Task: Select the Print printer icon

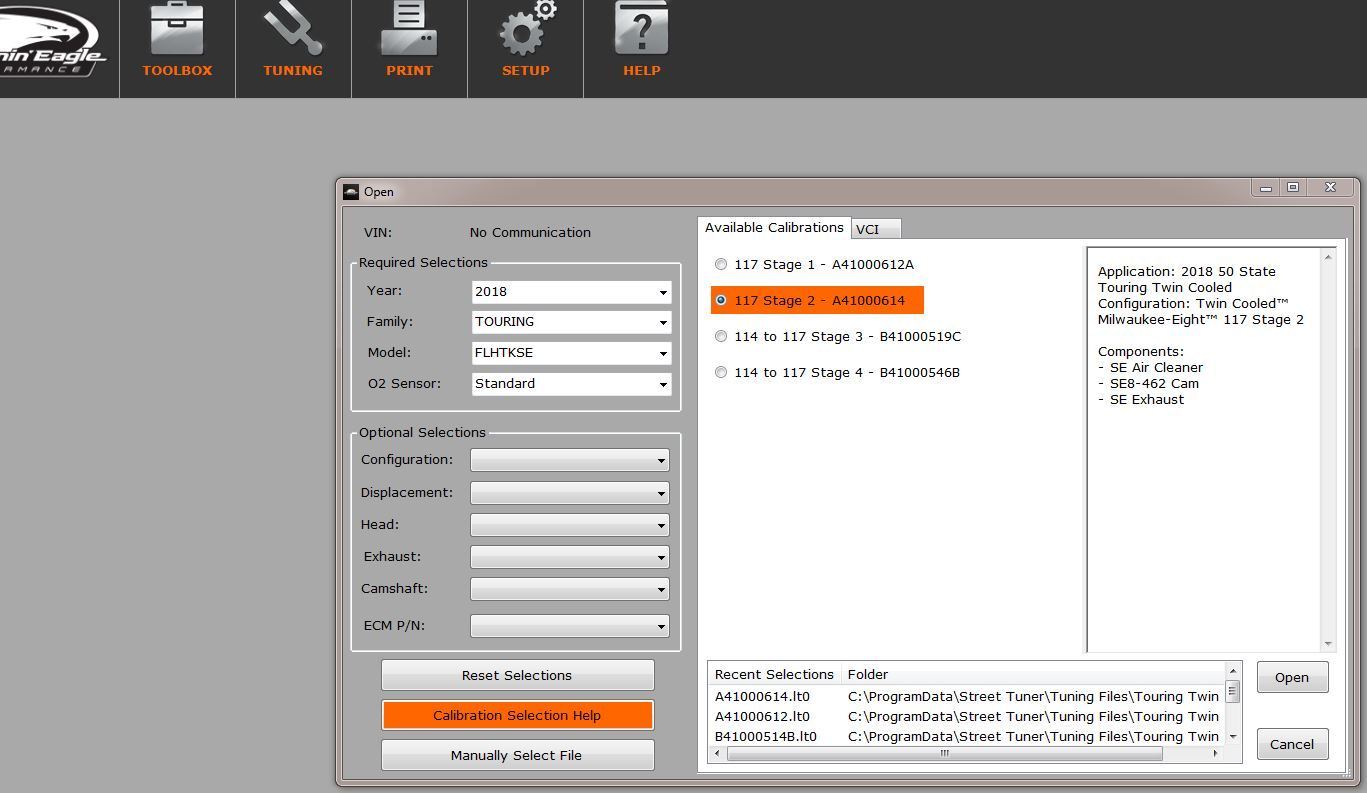Action: point(409,32)
